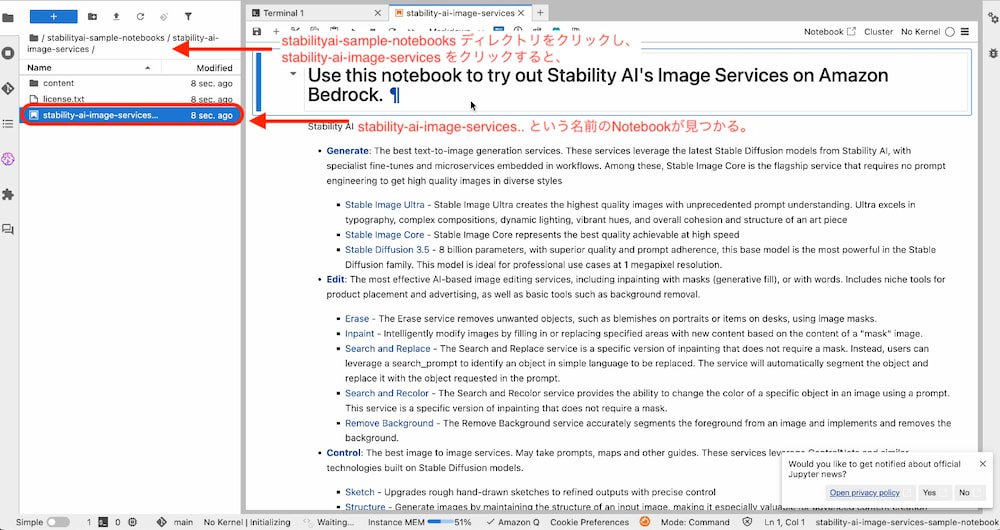
Task: Open the Sketch service link
Action: pyautogui.click(x=360, y=492)
